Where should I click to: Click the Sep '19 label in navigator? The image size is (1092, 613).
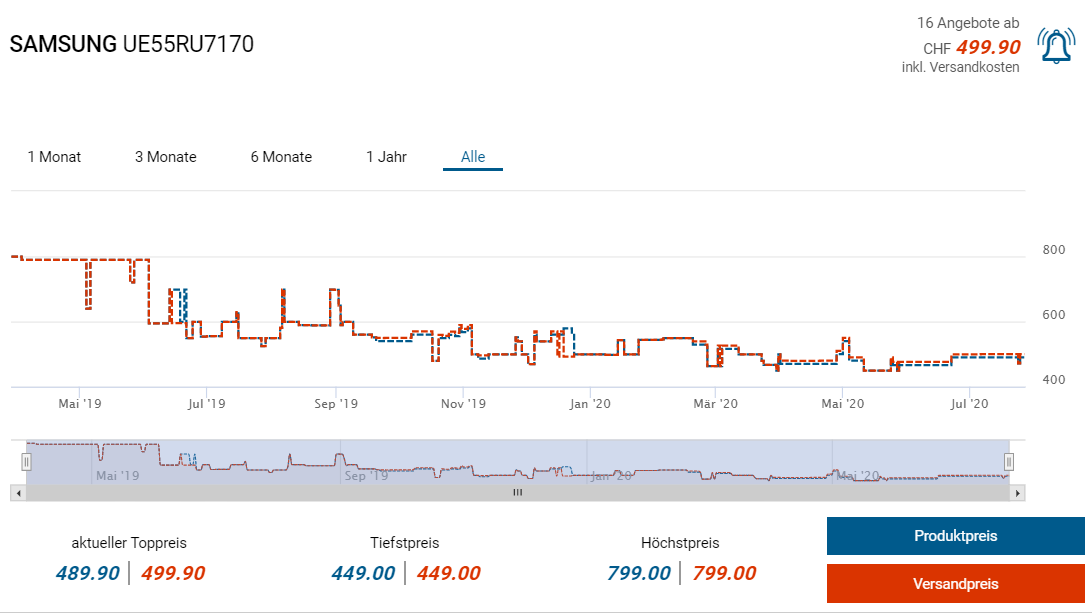pyautogui.click(x=367, y=476)
